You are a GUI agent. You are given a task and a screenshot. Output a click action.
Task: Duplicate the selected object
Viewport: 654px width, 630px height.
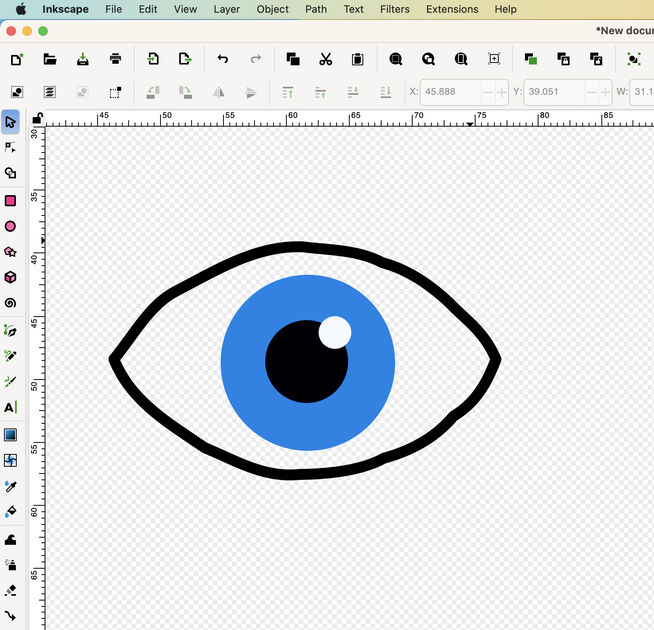531,59
